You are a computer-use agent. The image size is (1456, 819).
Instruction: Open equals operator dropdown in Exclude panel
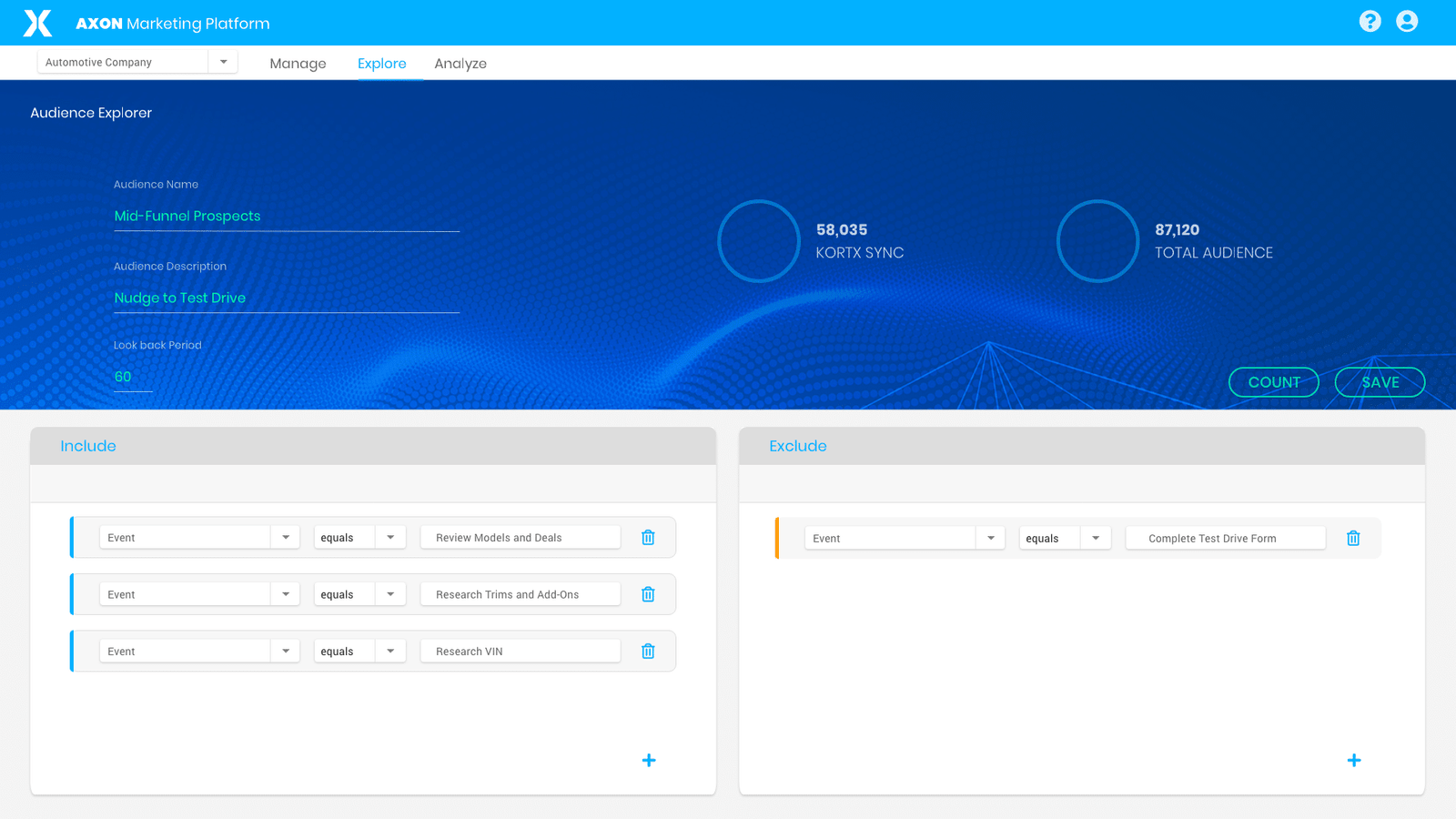1096,539
